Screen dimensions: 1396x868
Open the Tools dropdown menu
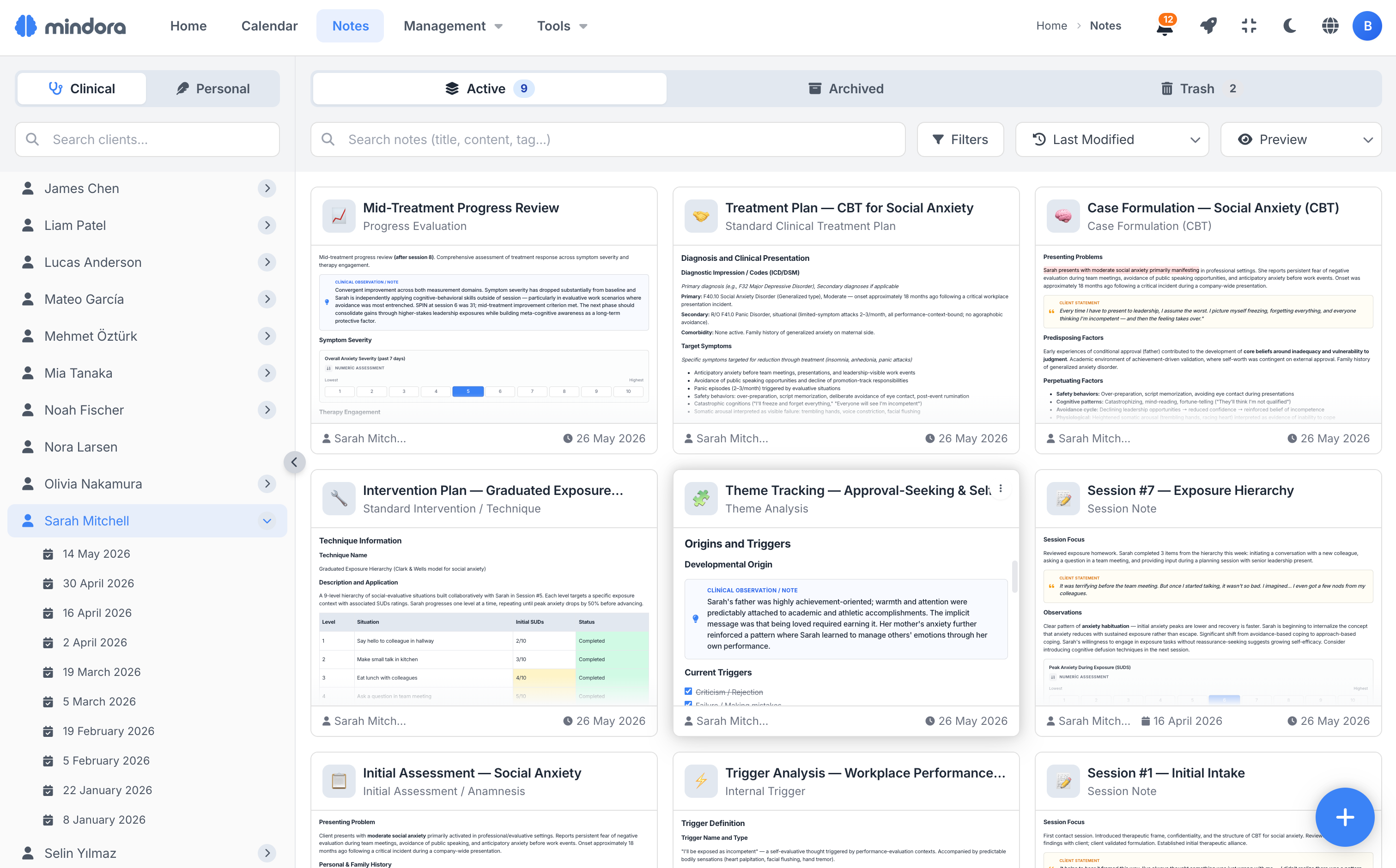(562, 26)
